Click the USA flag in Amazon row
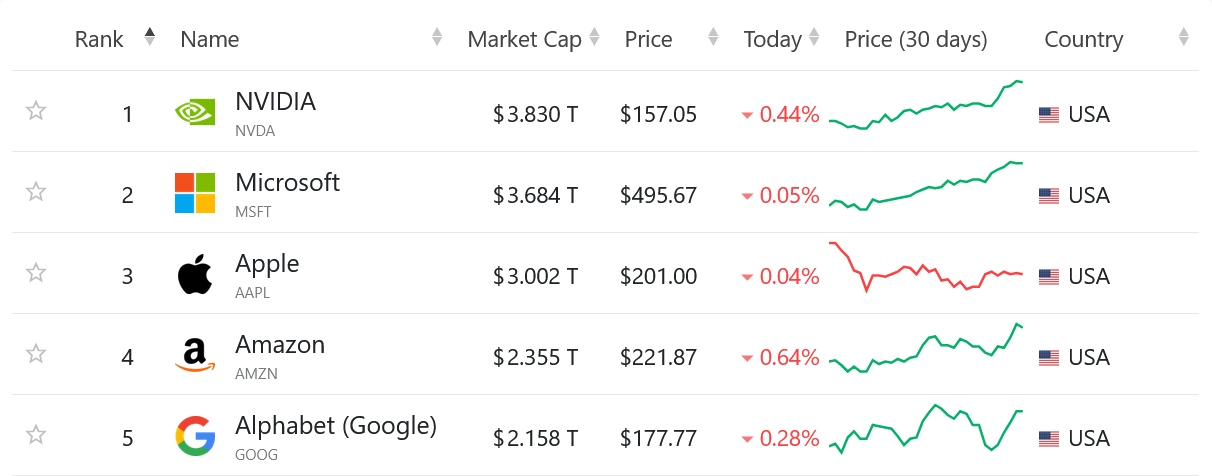 1049,358
